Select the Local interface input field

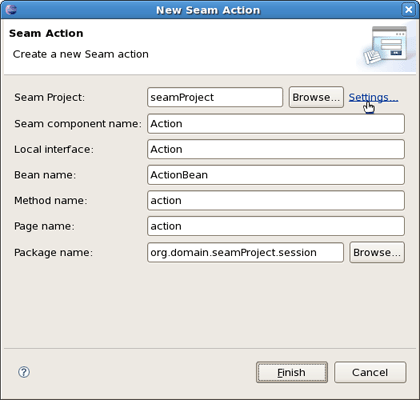[x=276, y=149]
